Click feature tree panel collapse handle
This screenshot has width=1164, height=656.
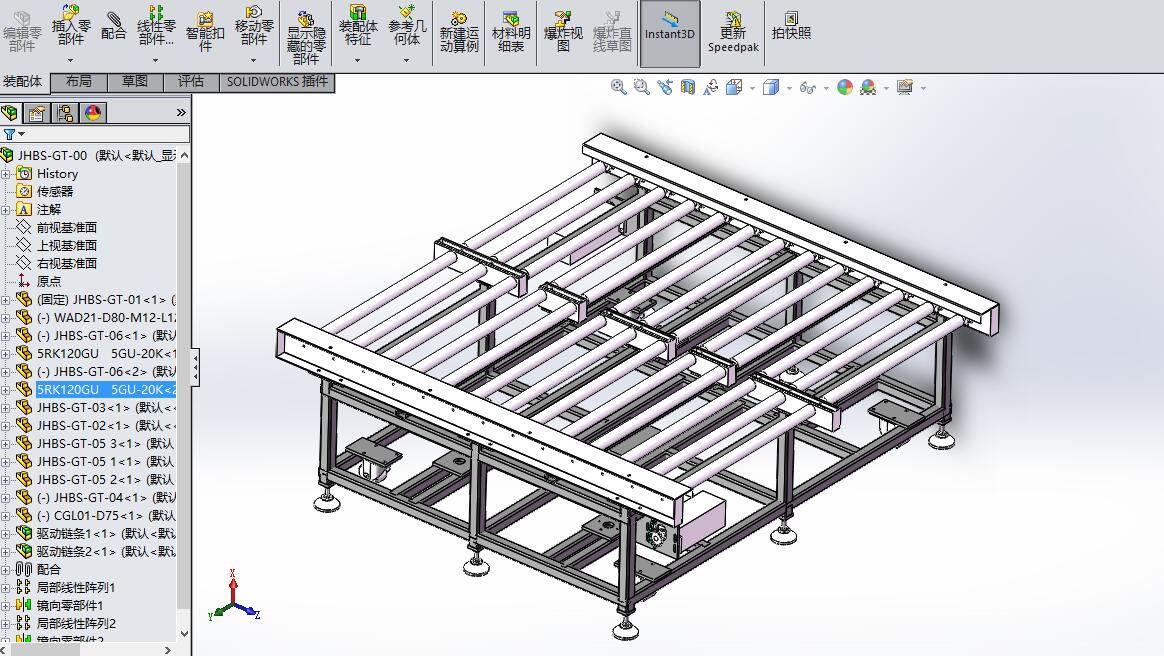195,367
